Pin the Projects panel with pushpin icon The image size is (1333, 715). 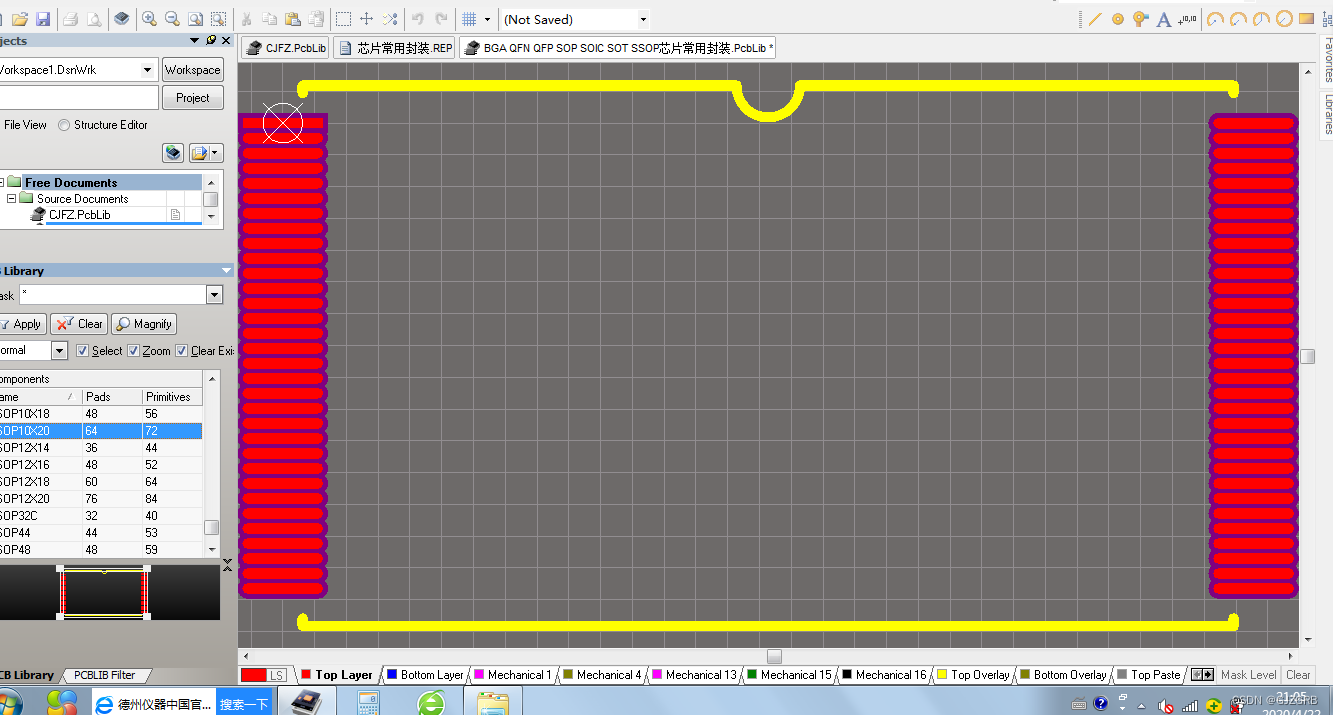(x=211, y=40)
